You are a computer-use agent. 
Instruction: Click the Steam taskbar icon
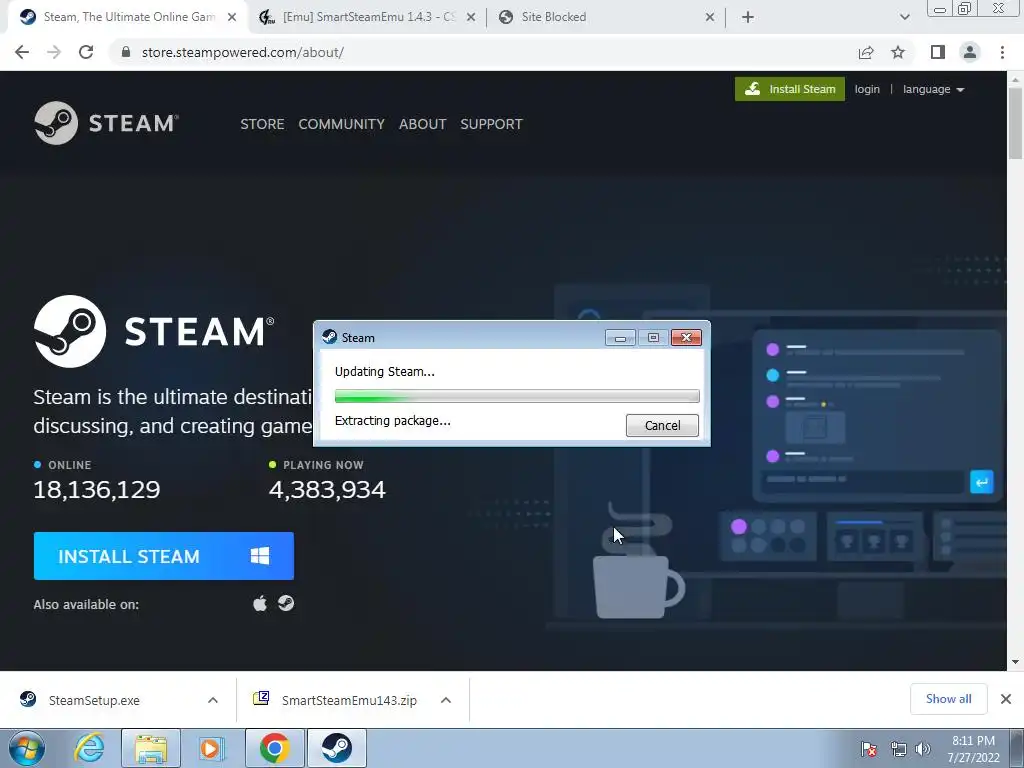[337, 748]
